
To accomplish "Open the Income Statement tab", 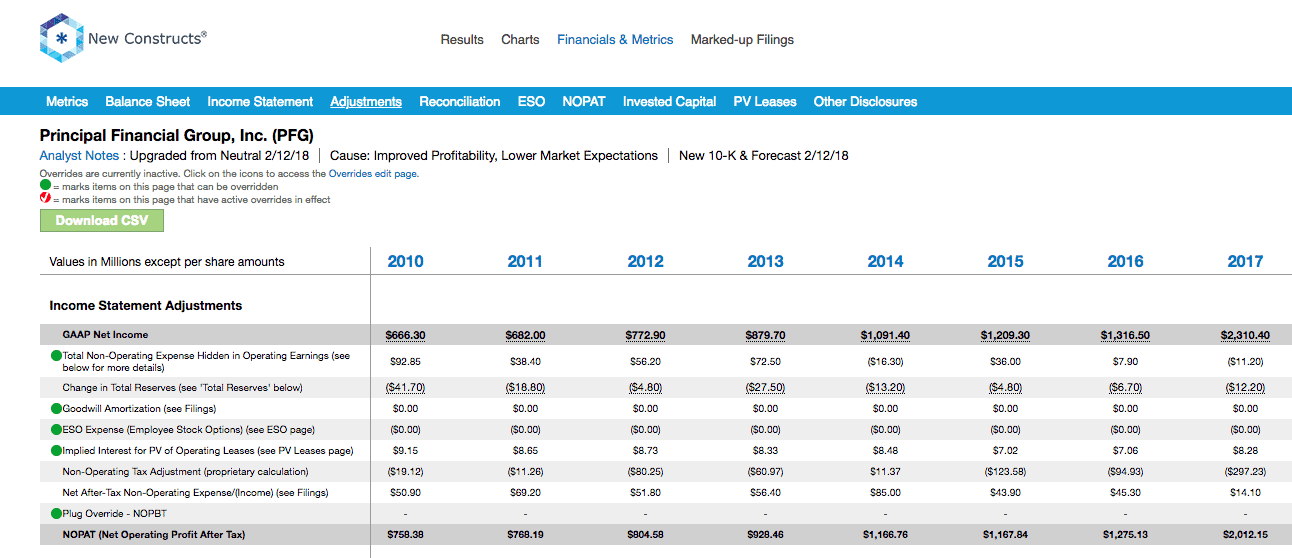I will pos(260,101).
